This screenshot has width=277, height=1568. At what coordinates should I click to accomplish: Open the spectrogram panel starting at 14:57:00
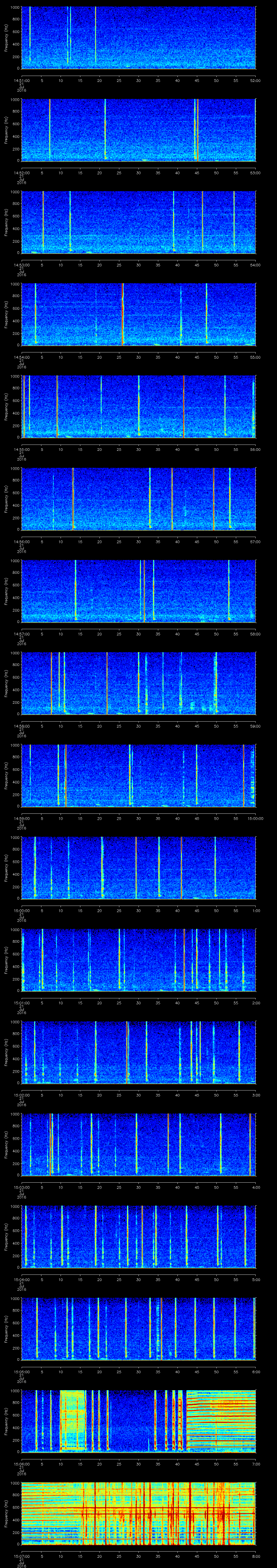coord(139,591)
